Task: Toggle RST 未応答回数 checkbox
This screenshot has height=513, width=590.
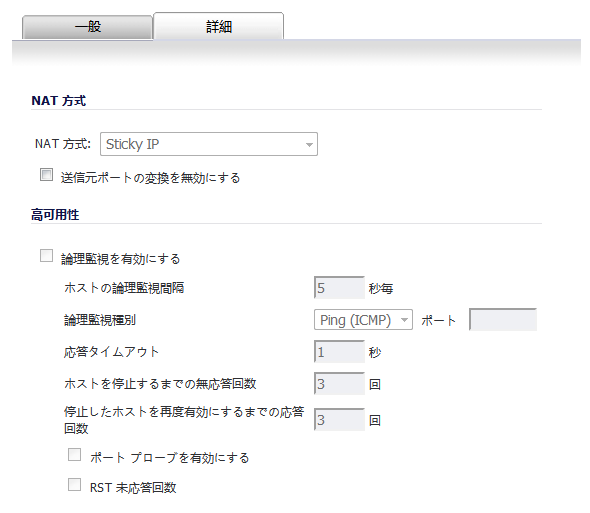Action: click(x=75, y=484)
